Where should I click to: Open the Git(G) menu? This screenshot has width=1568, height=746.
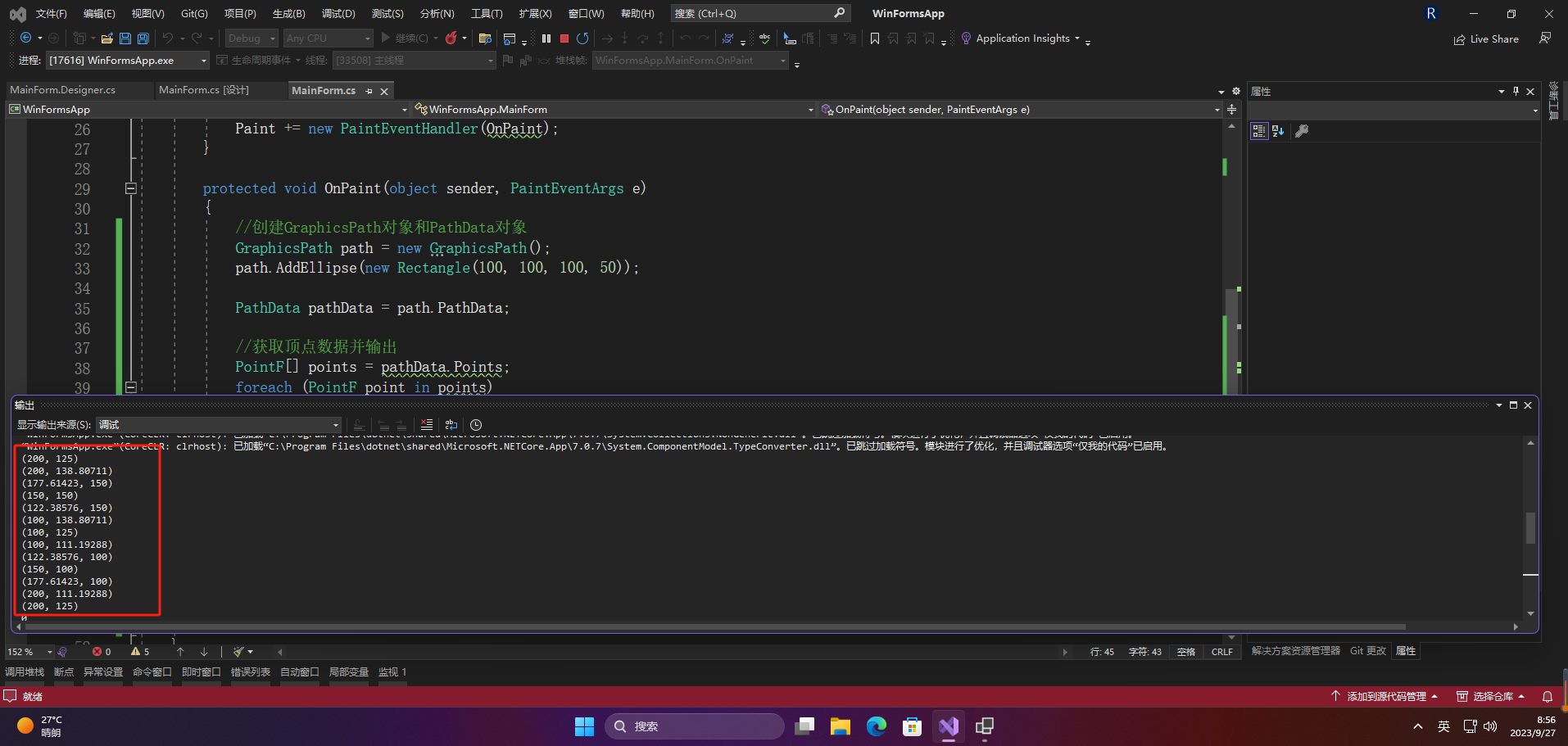[x=194, y=13]
